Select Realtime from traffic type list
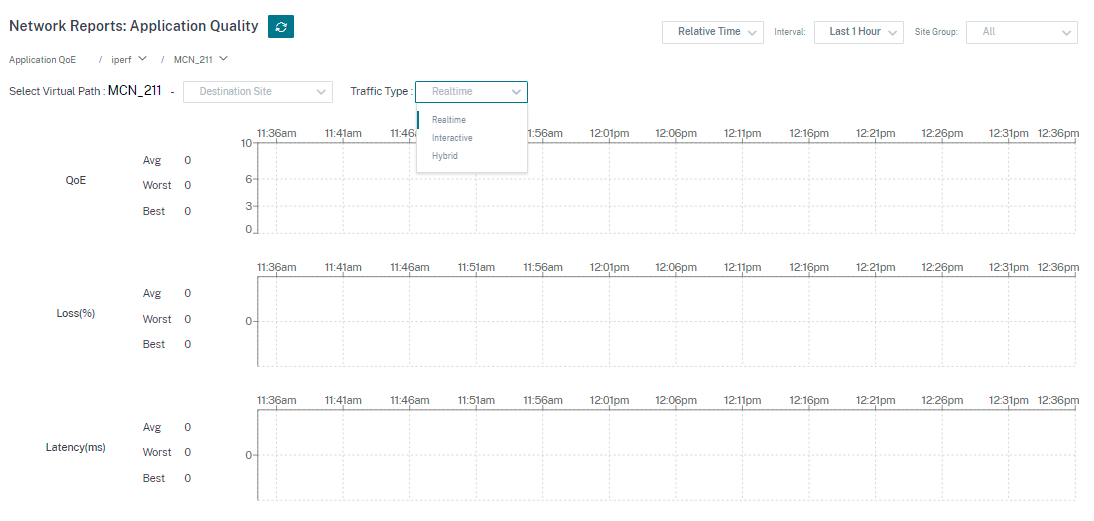 [x=472, y=120]
